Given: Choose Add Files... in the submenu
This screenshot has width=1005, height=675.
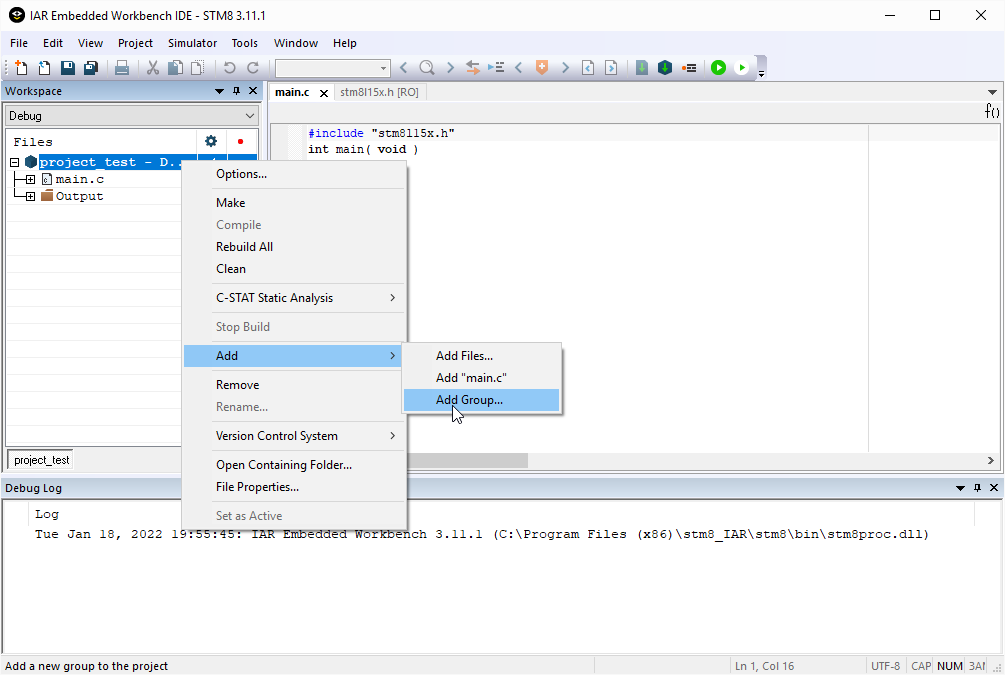Looking at the screenshot, I should pyautogui.click(x=481, y=356).
